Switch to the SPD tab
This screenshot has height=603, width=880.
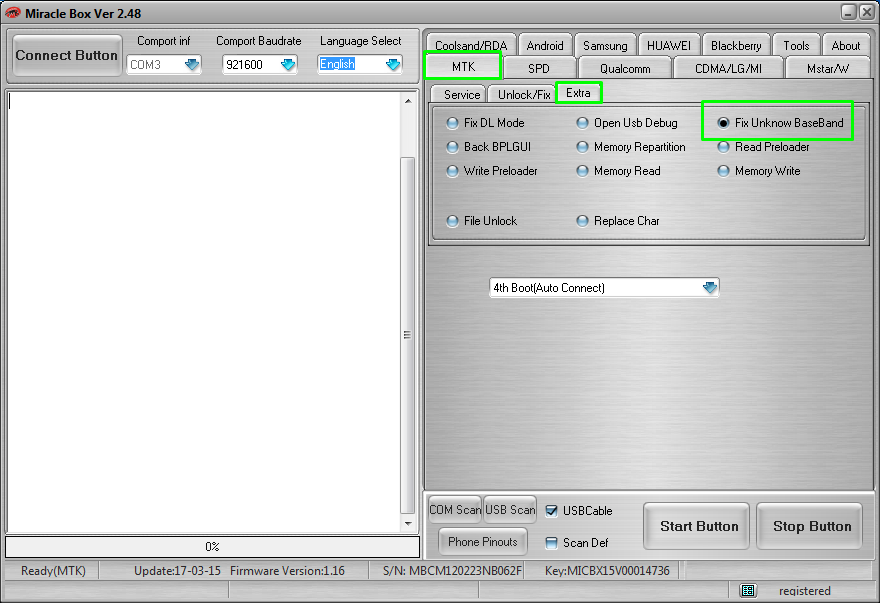pos(539,68)
